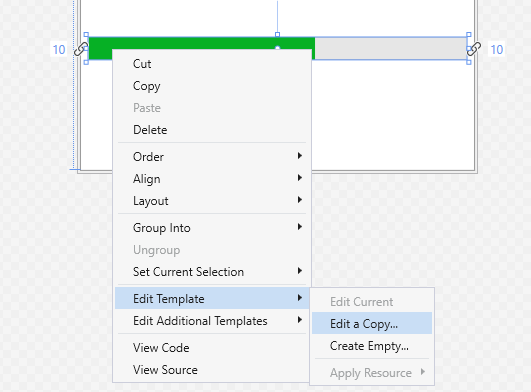Select the top-center resize handle of progress bar

tap(277, 35)
